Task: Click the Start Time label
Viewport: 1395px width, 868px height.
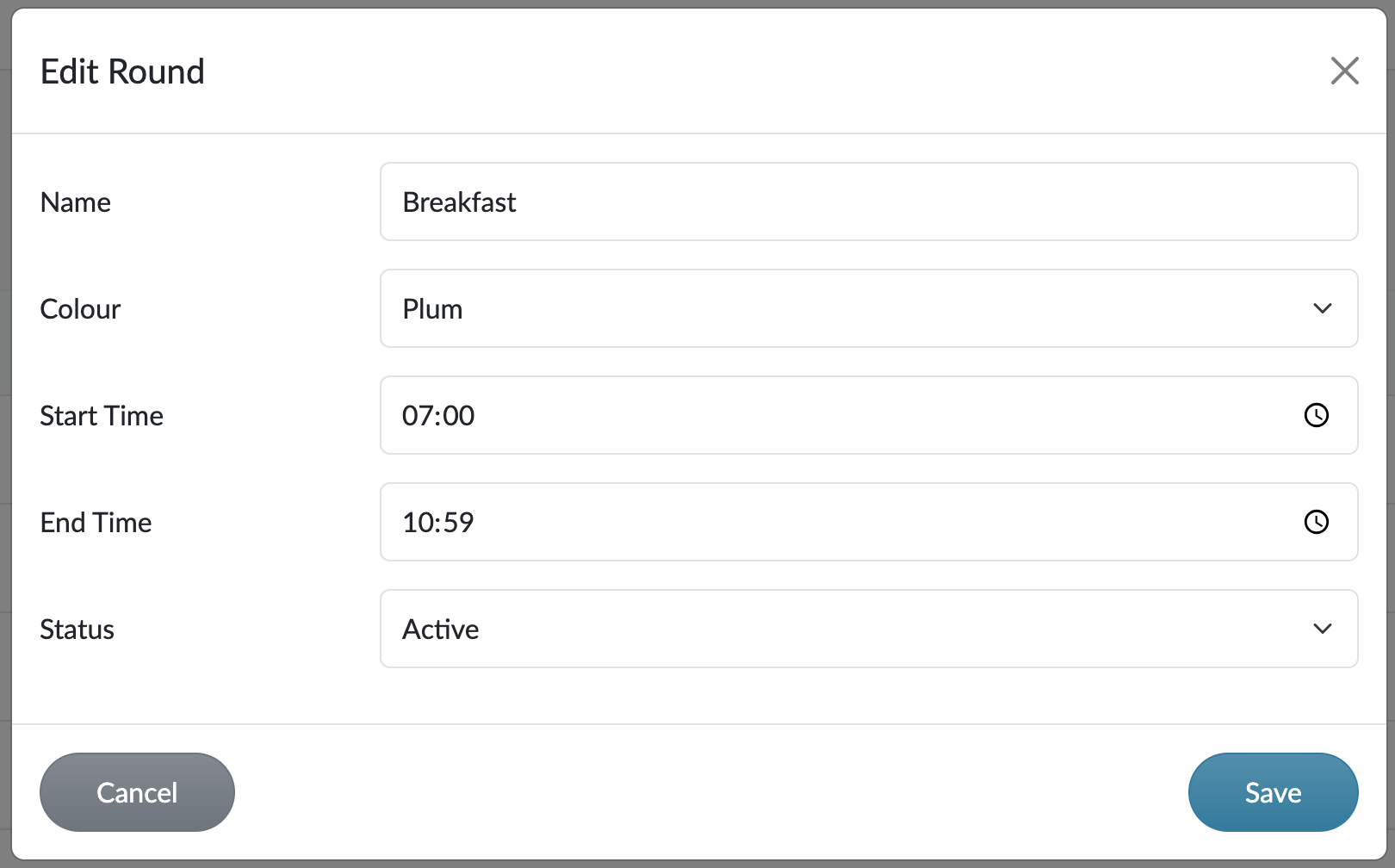Action: tap(102, 416)
